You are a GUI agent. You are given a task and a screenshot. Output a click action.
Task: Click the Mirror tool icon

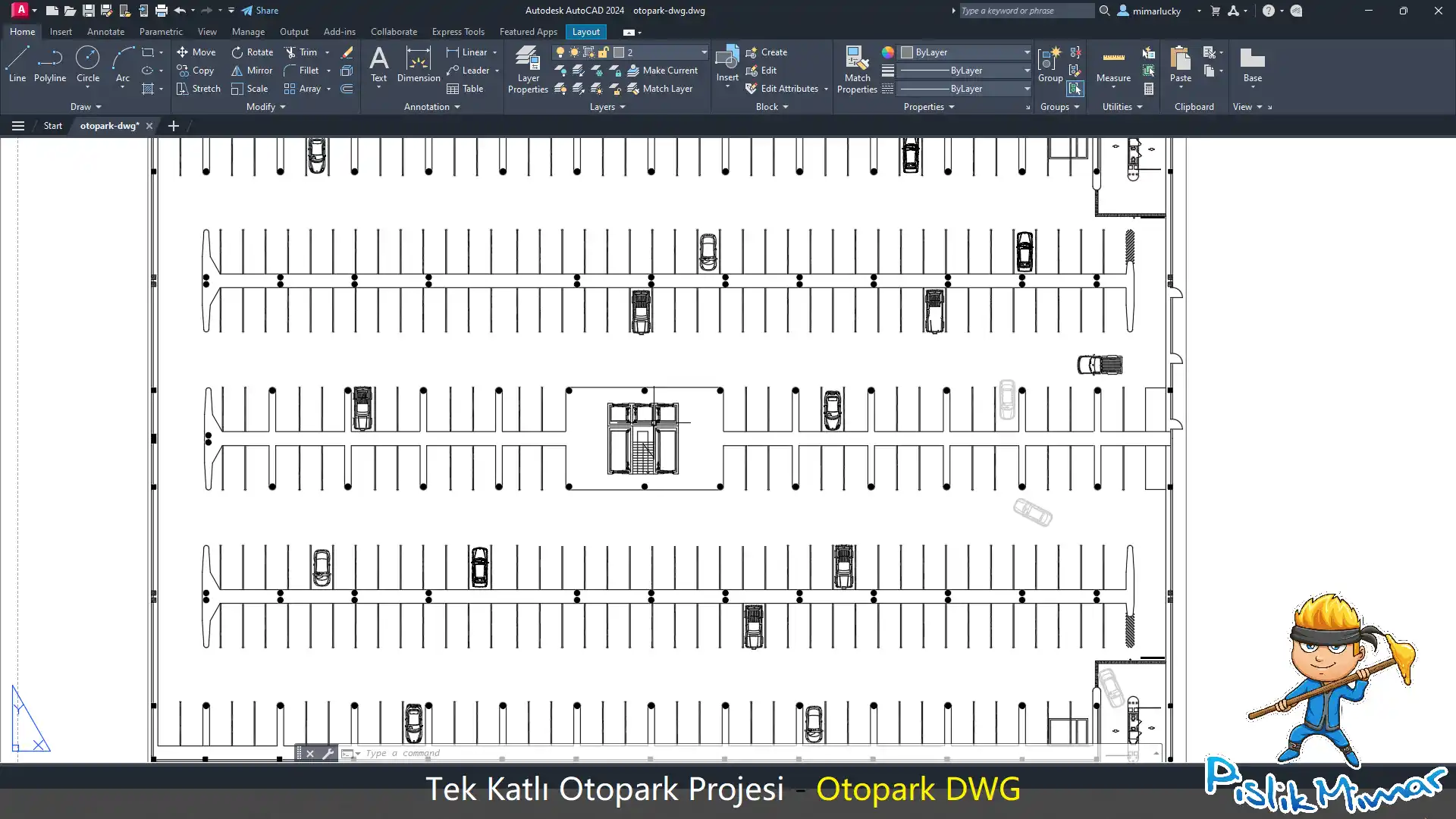point(237,71)
